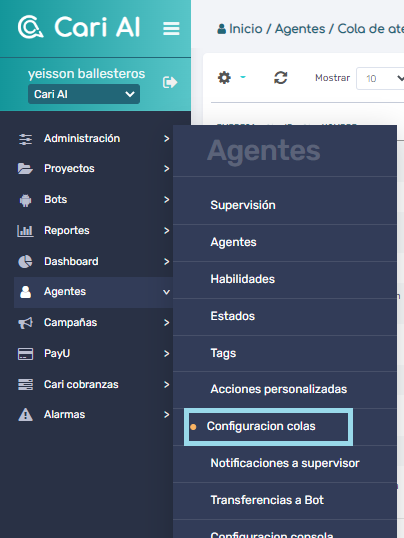Choose Habilidades in the submenu
The width and height of the screenshot is (404, 538).
click(x=243, y=279)
